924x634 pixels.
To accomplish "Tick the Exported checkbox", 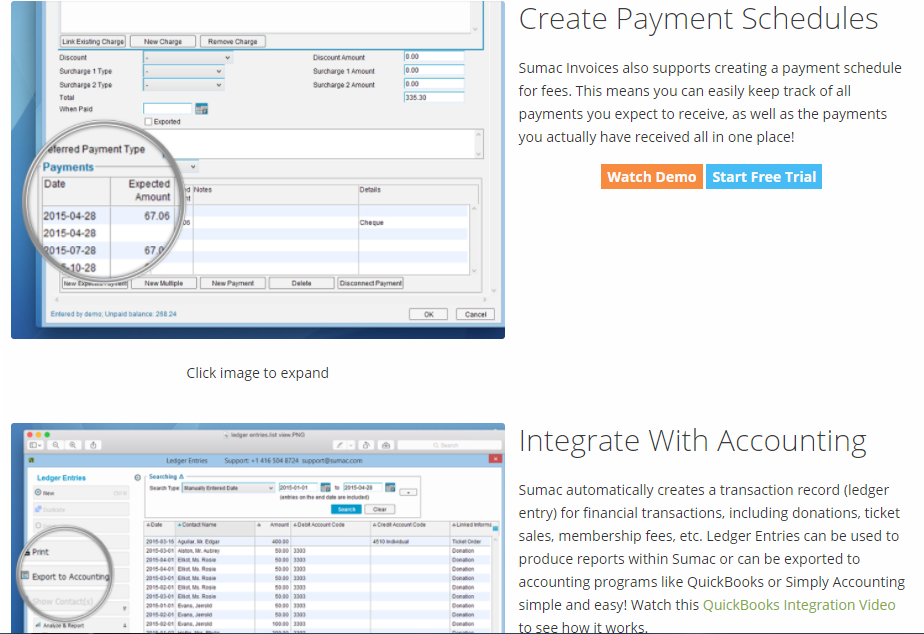I will pos(148,121).
